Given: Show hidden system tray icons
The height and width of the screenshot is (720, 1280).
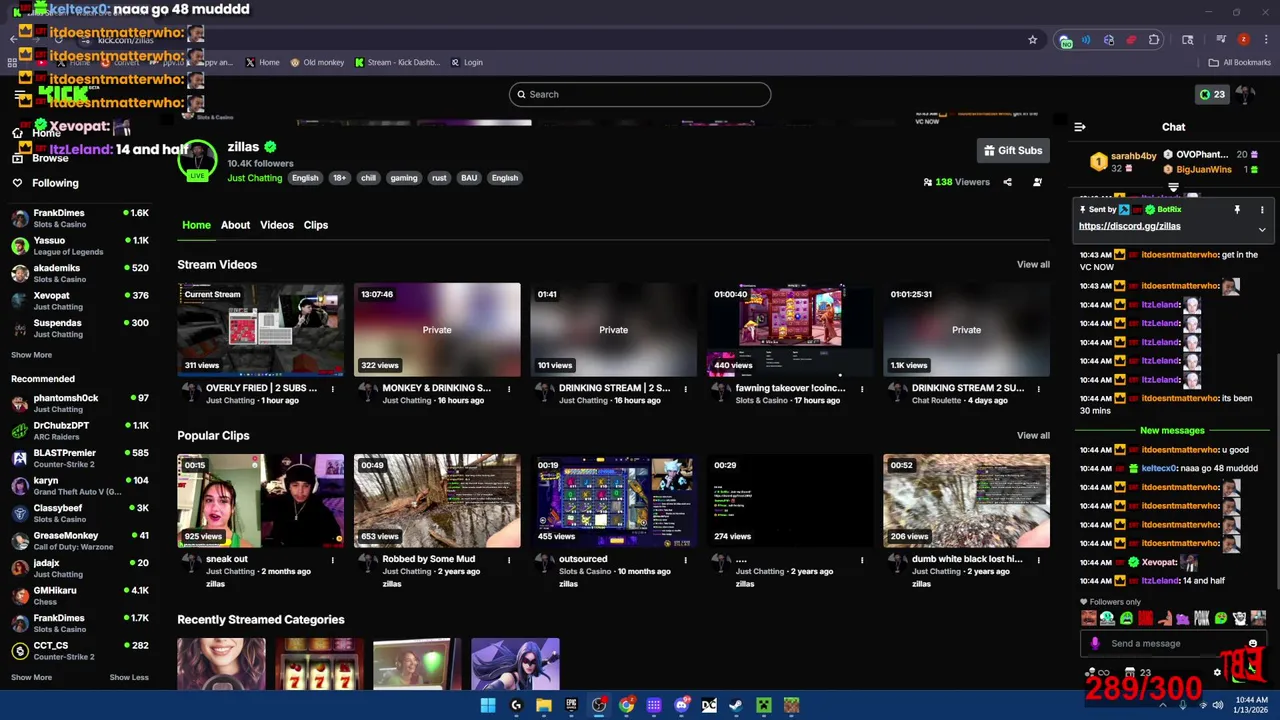Looking at the screenshot, I should coord(1162,705).
